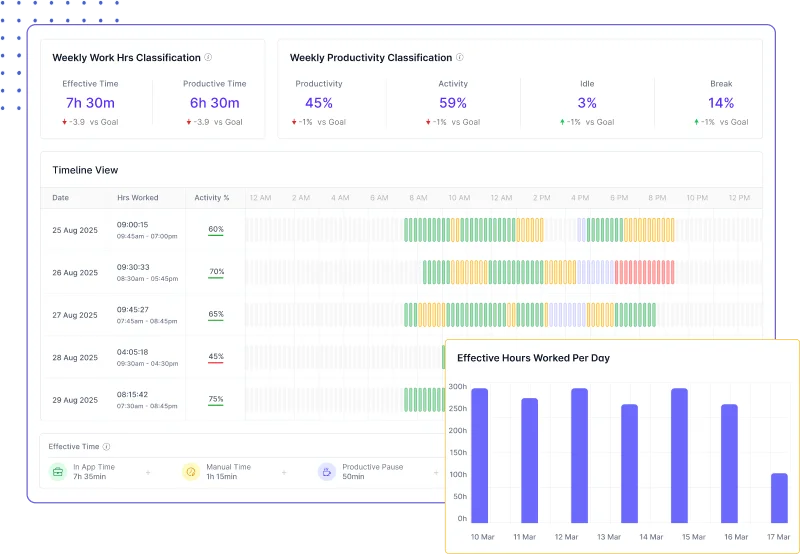This screenshot has height=554, width=800.
Task: Click the 45% activity value for 28 Aug
Action: (x=216, y=357)
